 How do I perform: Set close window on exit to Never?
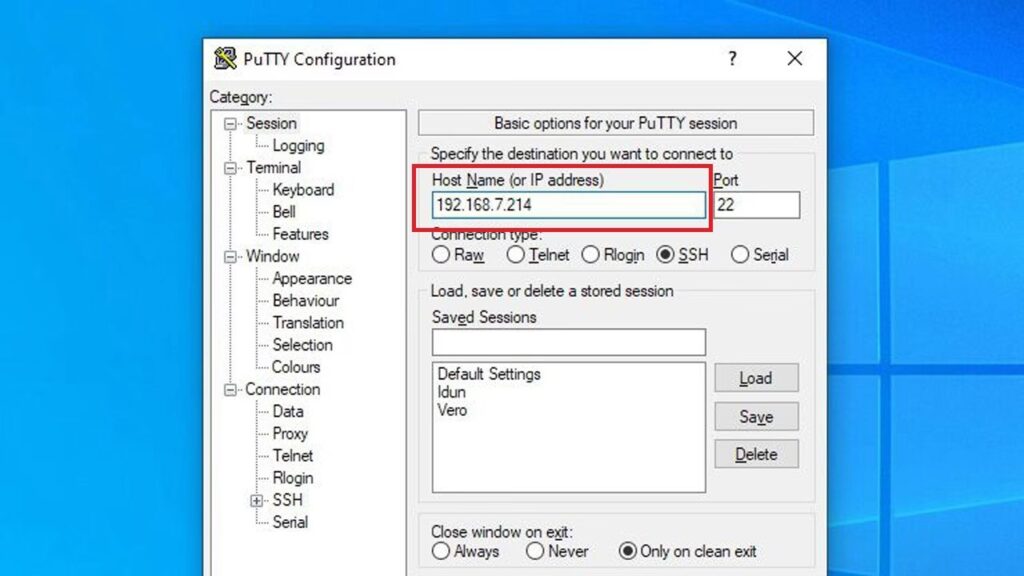tap(535, 551)
